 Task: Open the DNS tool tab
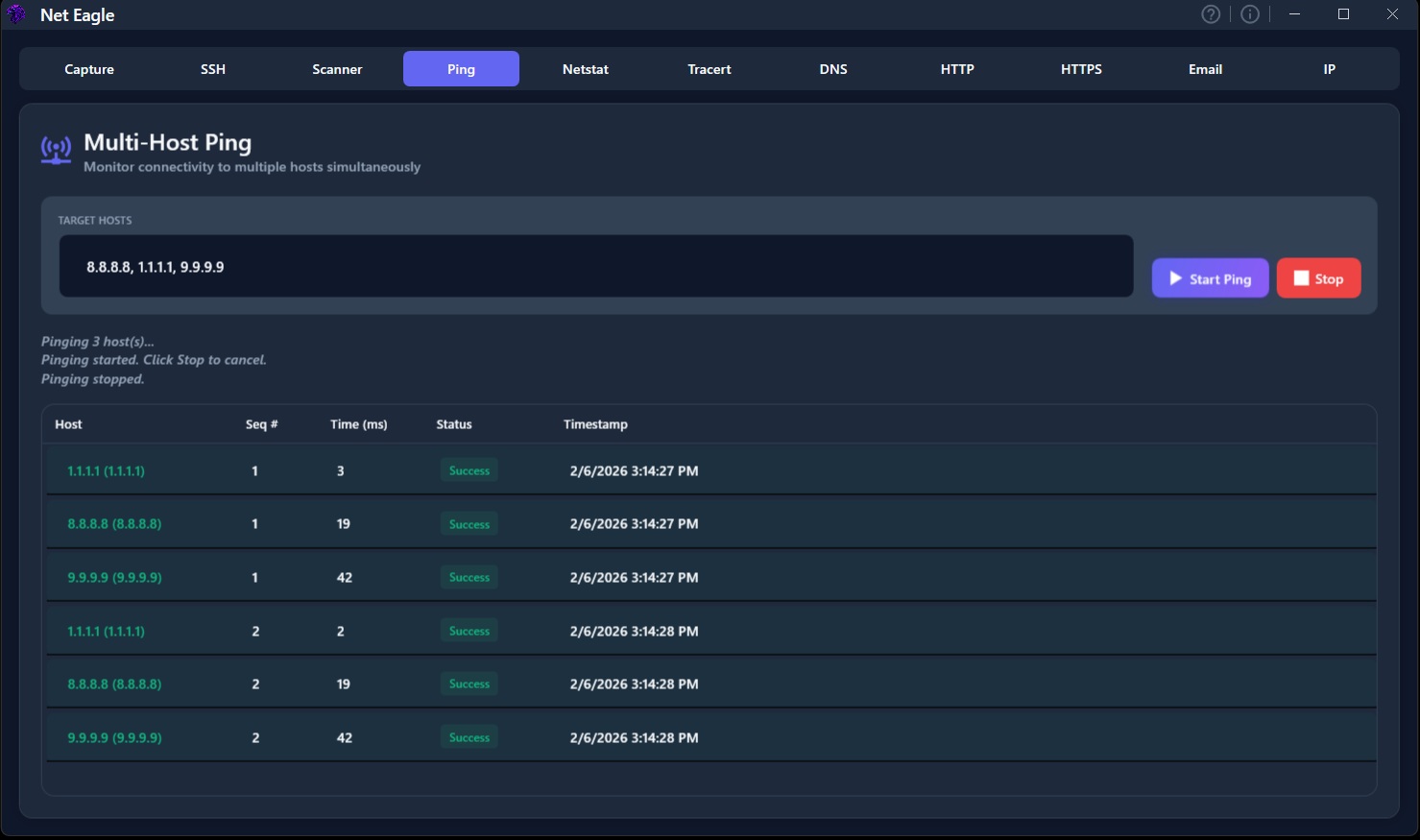[x=832, y=68]
